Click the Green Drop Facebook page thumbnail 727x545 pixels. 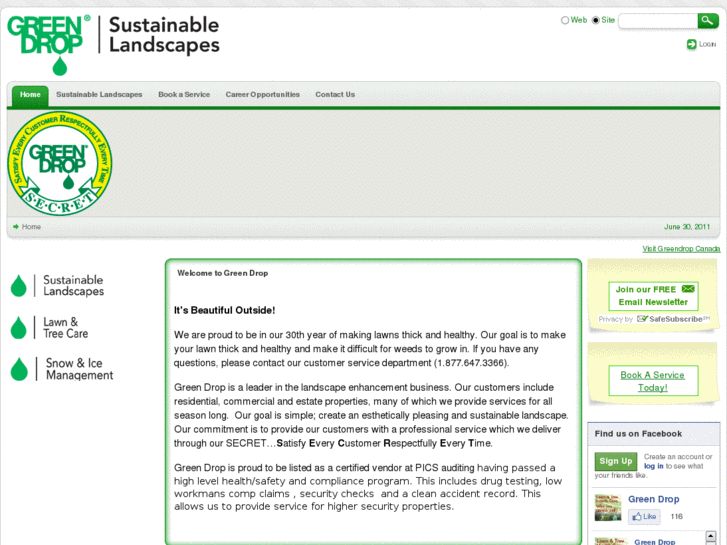click(x=608, y=508)
